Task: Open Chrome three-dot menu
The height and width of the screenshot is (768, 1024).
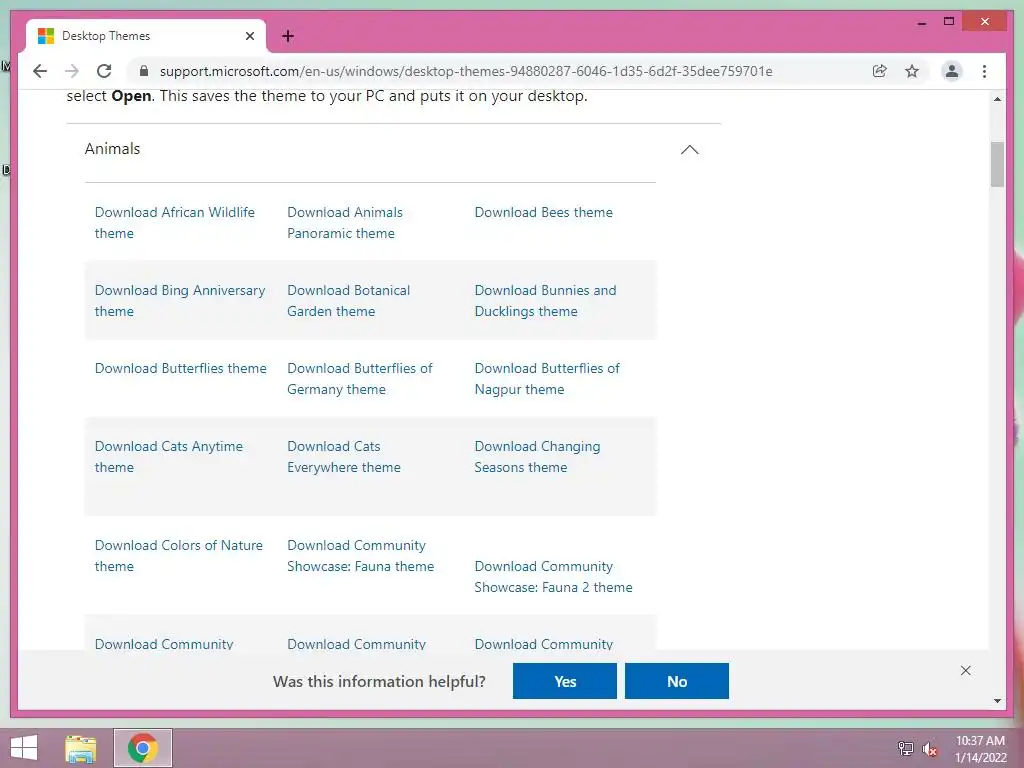Action: pyautogui.click(x=984, y=71)
